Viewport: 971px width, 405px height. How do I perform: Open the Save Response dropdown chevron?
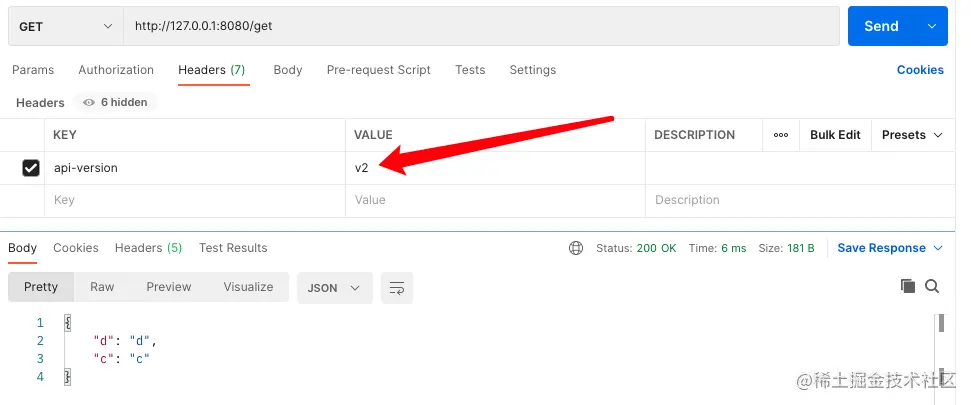(938, 248)
